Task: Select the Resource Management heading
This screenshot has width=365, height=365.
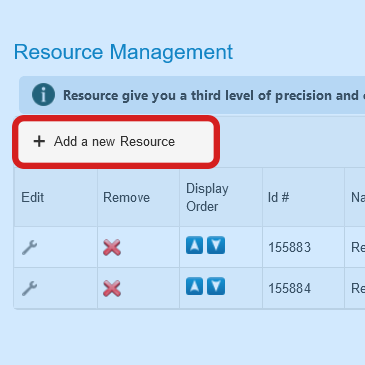Action: 123,52
